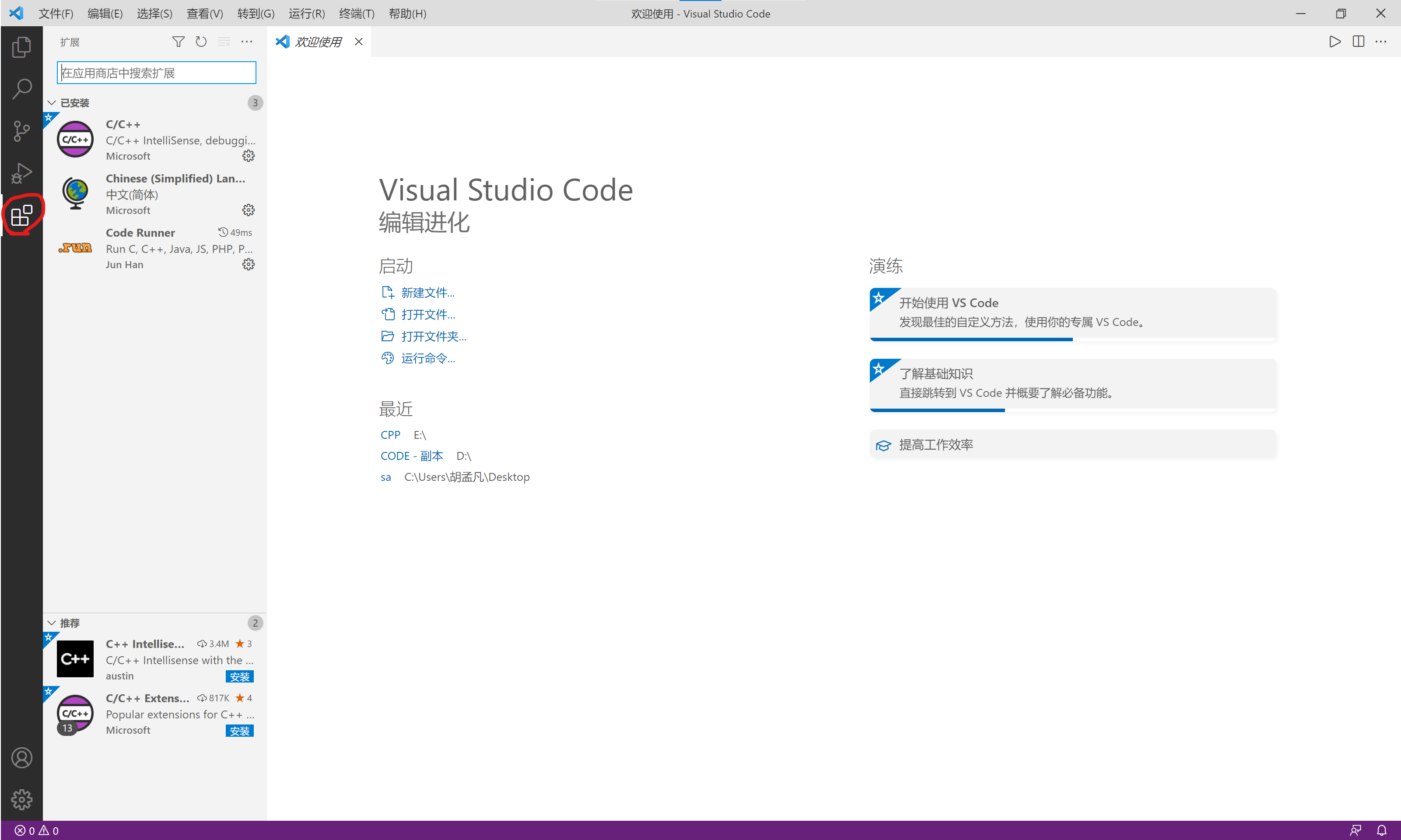Open the notifications bell in the status bar
The width and height of the screenshot is (1401, 840).
[x=1382, y=830]
